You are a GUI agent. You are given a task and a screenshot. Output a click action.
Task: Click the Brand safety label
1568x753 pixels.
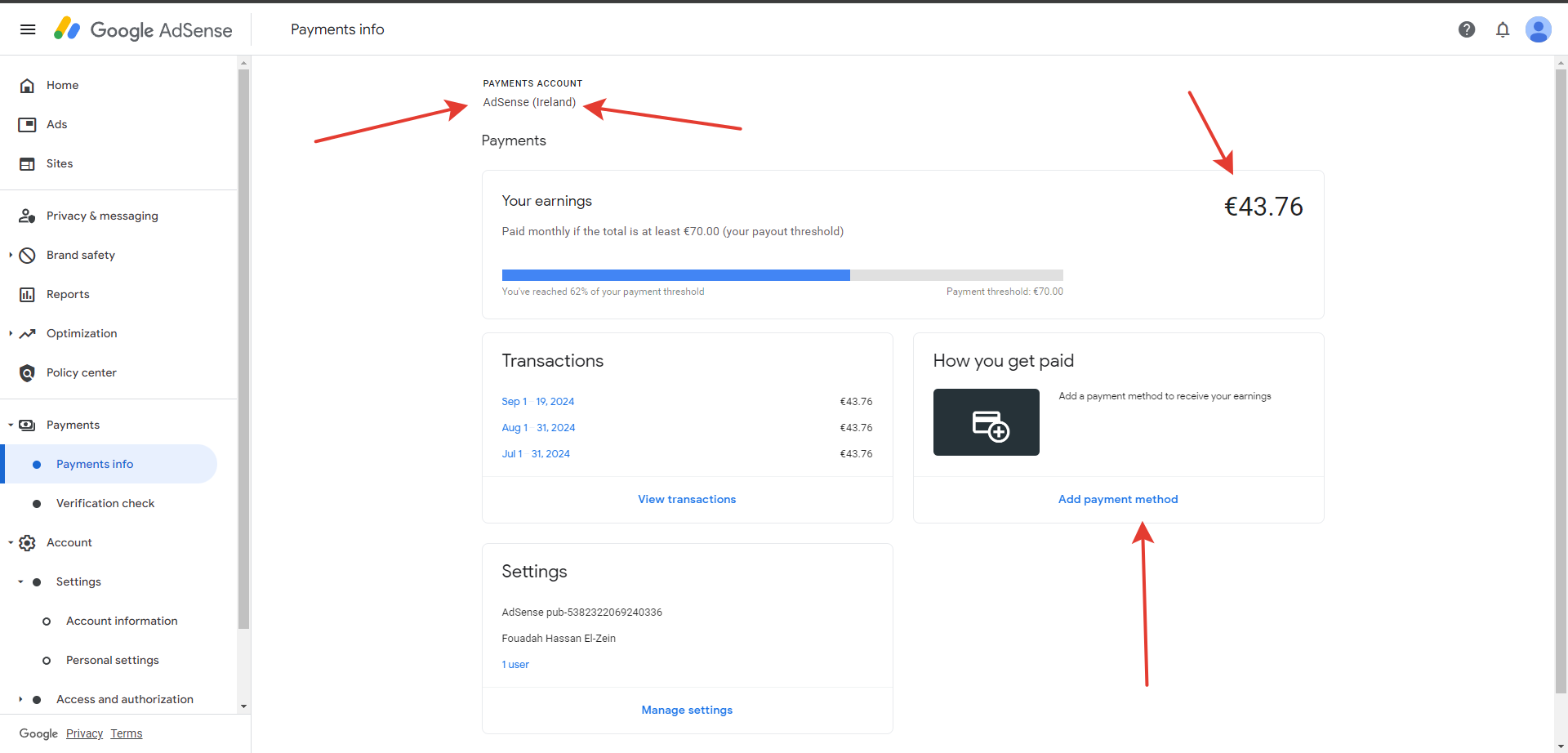pos(81,255)
